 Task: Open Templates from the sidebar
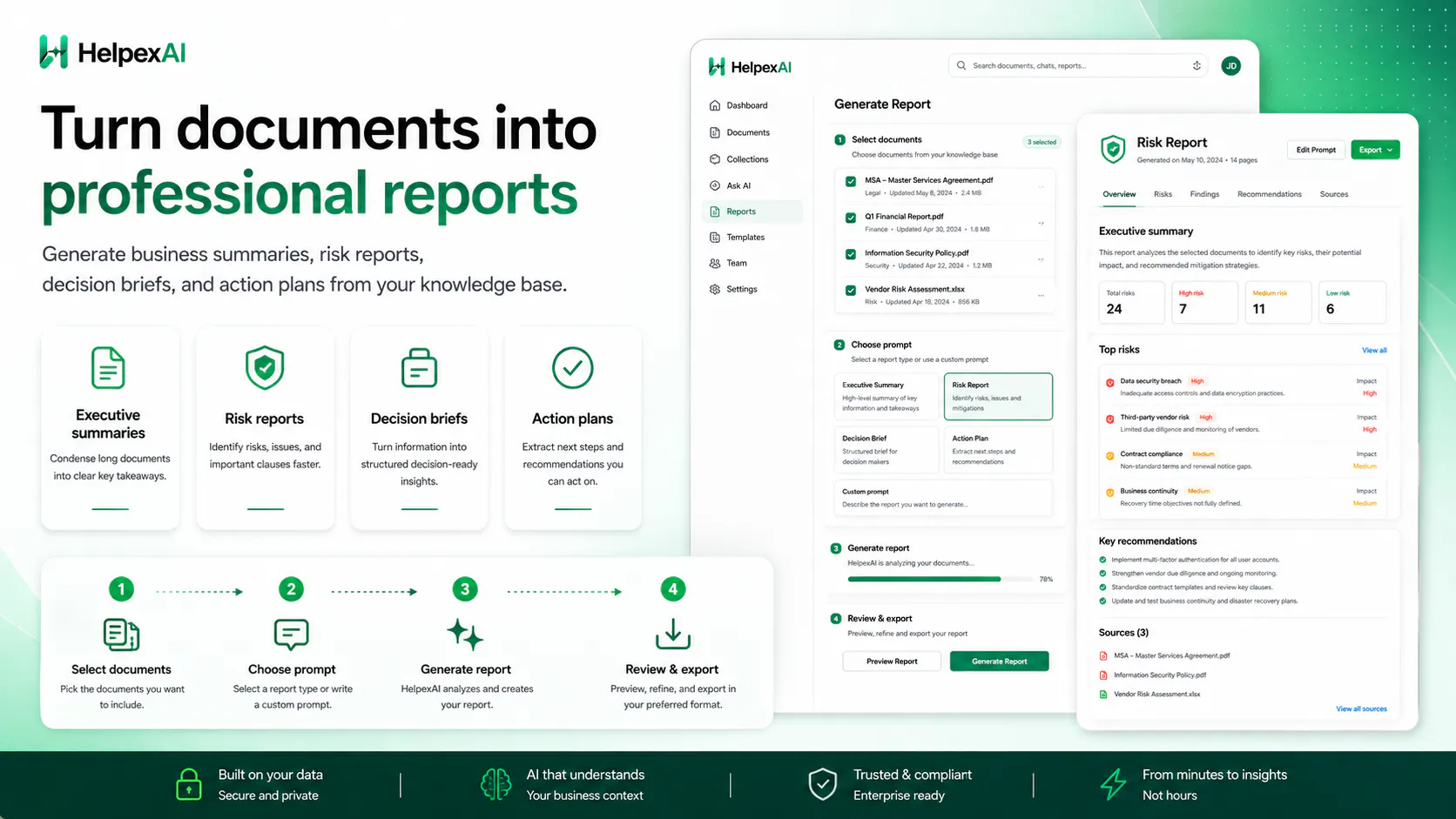pyautogui.click(x=738, y=237)
